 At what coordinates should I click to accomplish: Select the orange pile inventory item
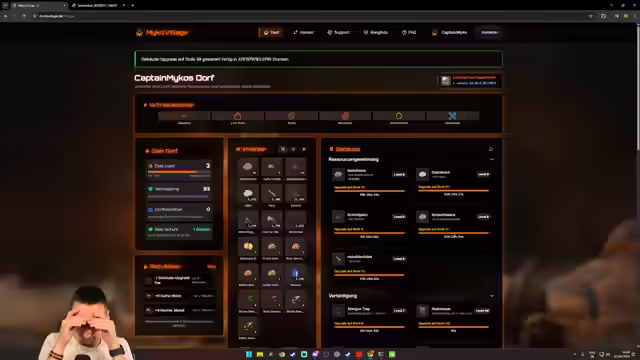coord(296,247)
